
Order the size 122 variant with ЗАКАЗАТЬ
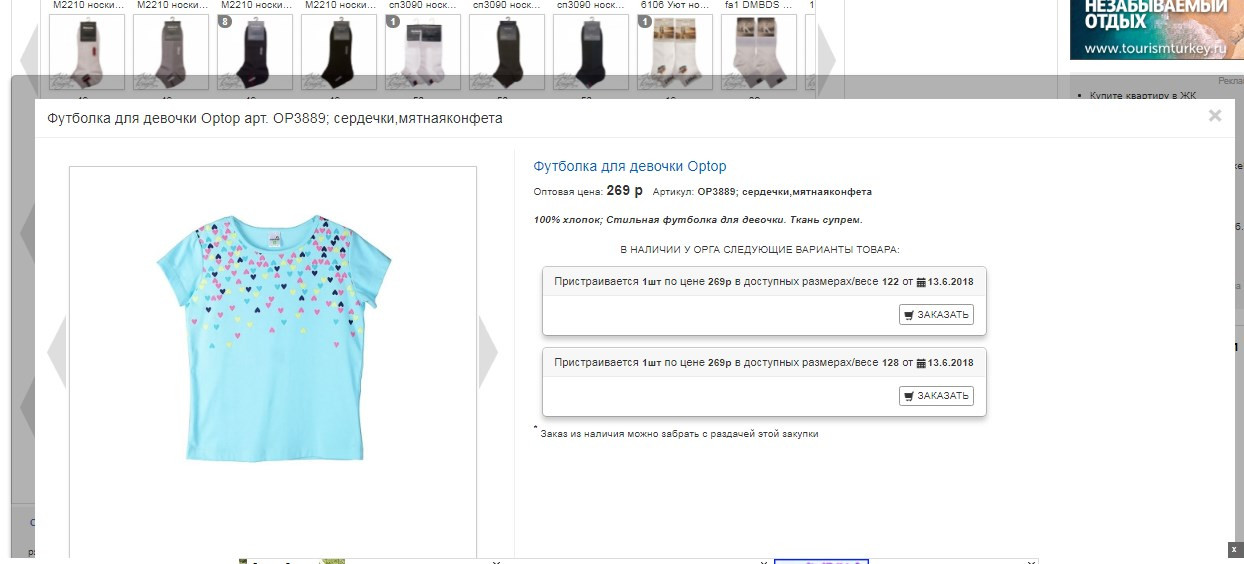936,315
